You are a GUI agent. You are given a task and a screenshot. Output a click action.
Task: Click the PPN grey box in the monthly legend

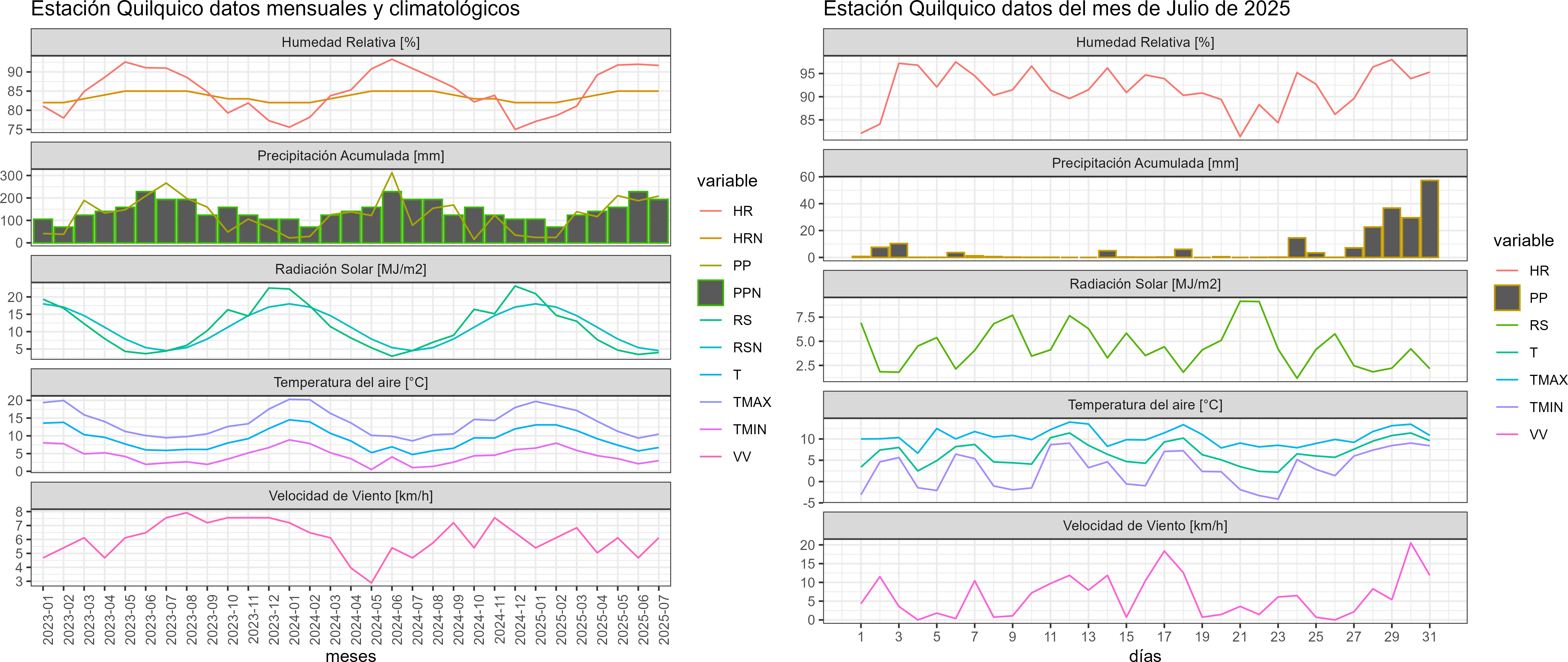pos(710,293)
